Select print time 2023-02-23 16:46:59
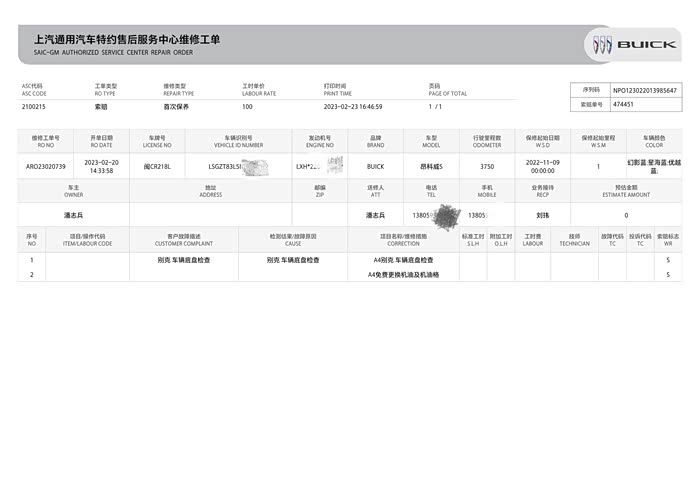 pos(353,107)
